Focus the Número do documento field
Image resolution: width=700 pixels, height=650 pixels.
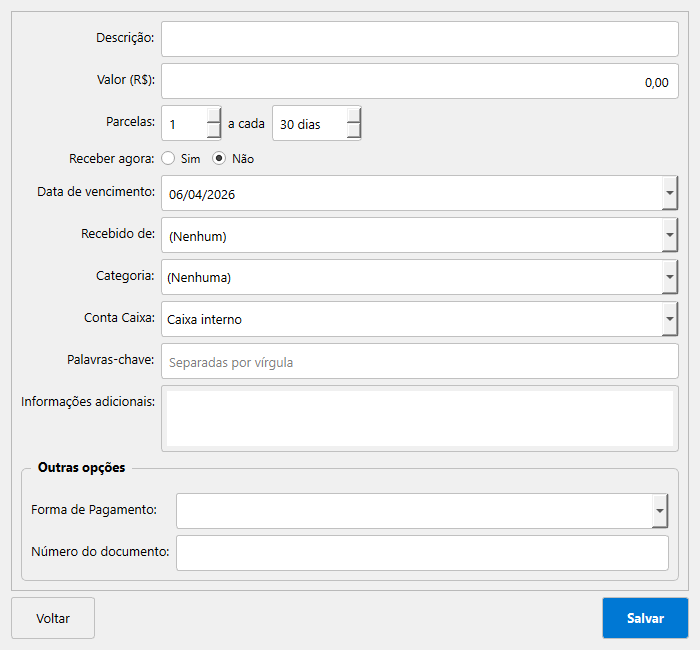pos(421,553)
